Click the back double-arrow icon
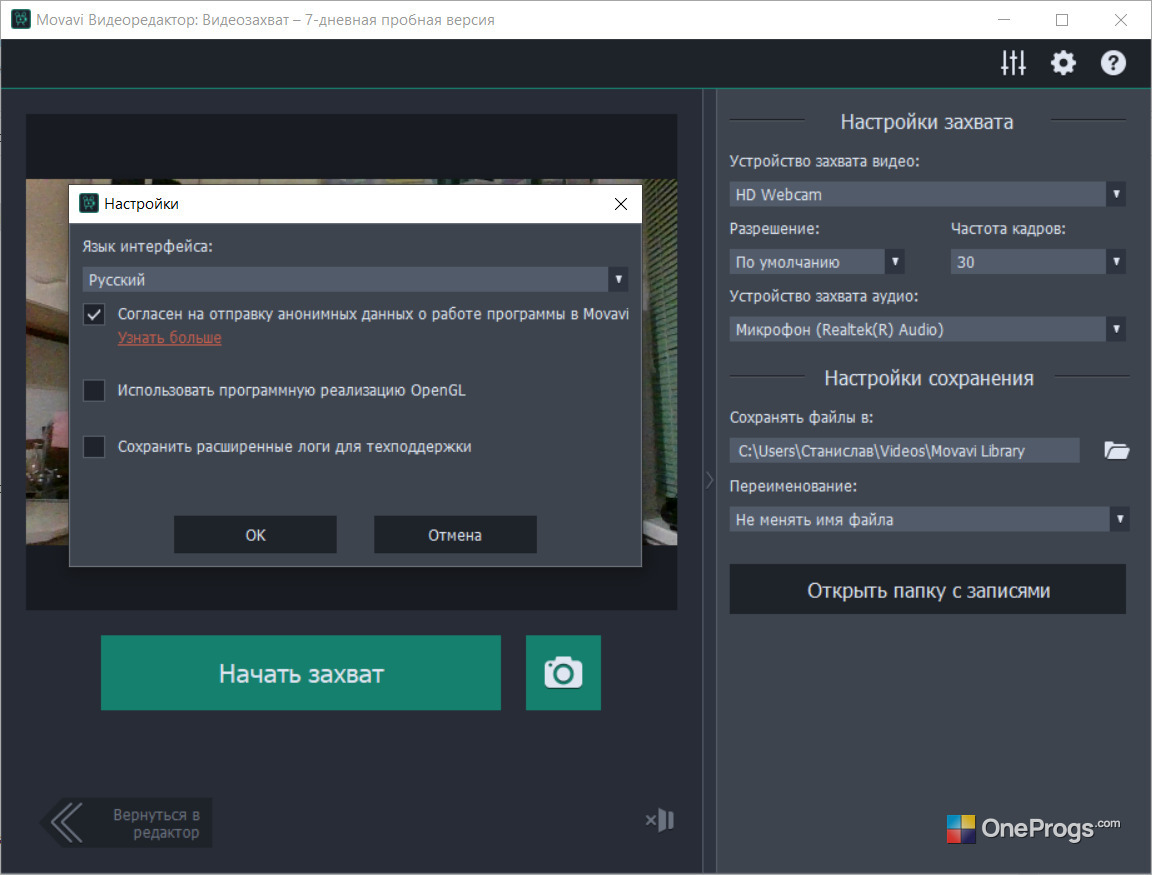1152x875 pixels. point(67,822)
